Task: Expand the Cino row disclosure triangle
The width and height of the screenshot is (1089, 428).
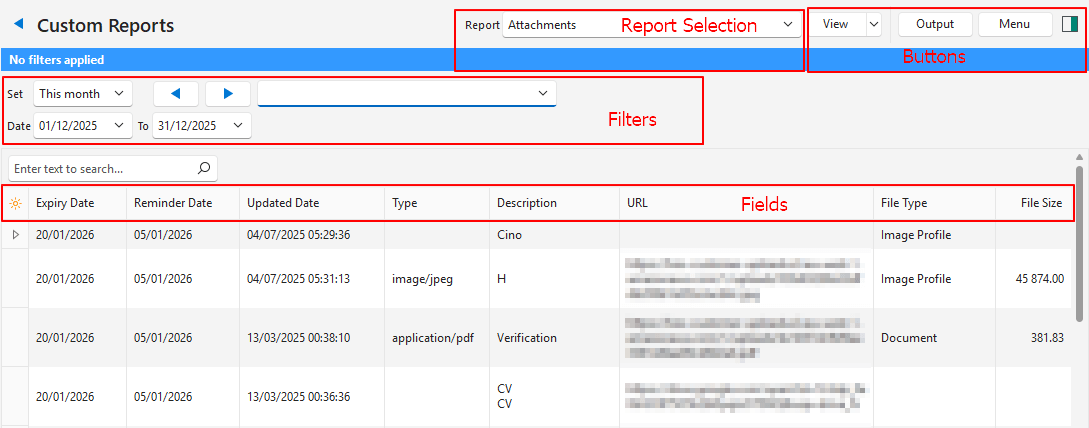Action: coord(15,235)
